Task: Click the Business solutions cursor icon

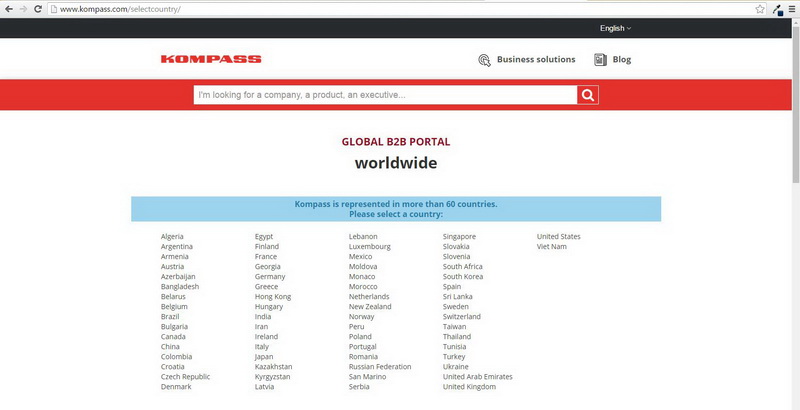Action: point(484,60)
